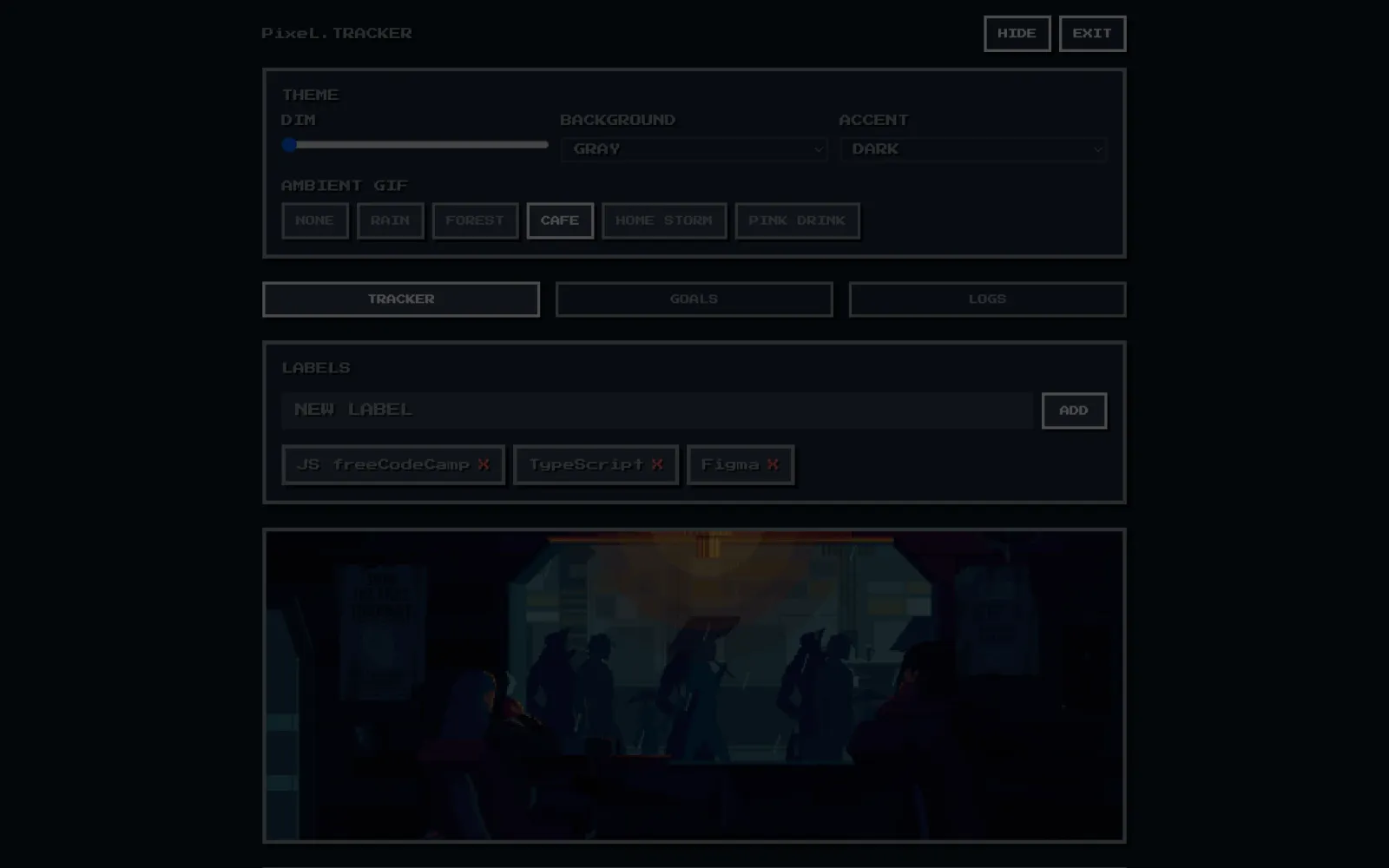
Task: Switch to the Tracker tab
Action: (x=401, y=299)
